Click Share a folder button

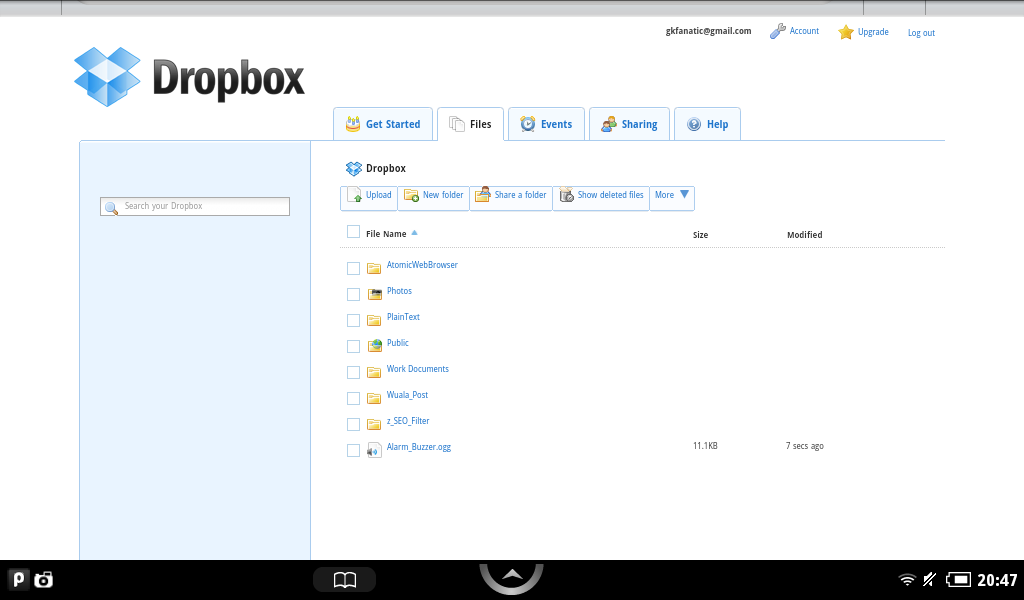(510, 196)
